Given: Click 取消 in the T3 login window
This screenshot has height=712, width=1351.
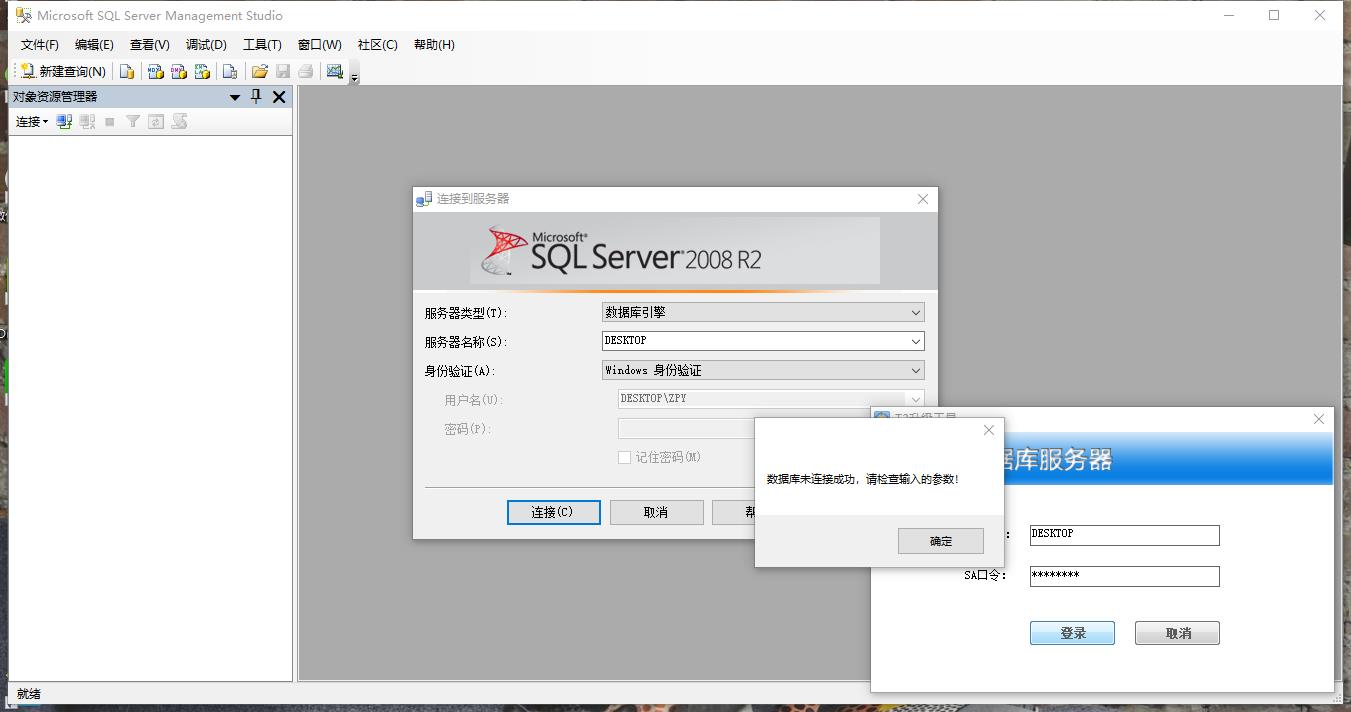Looking at the screenshot, I should point(1178,633).
